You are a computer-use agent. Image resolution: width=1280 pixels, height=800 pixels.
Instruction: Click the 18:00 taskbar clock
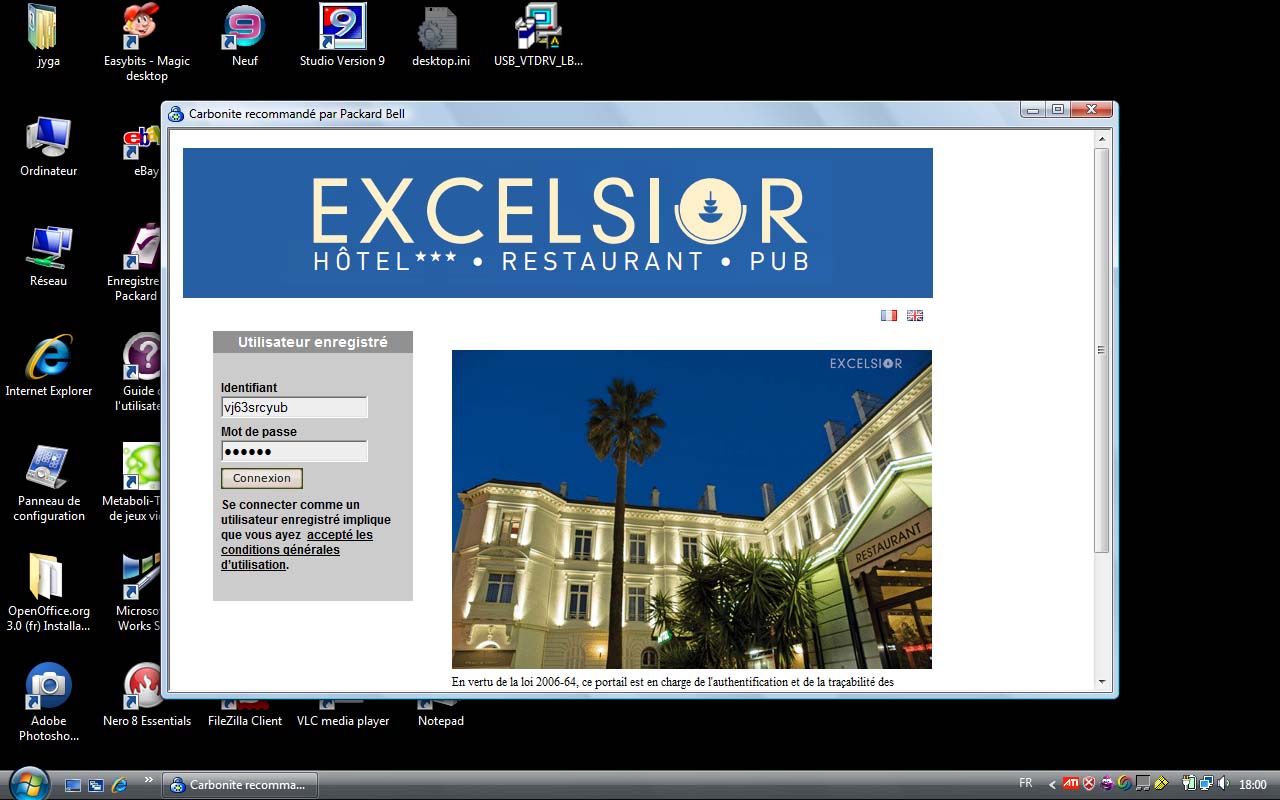tap(1253, 785)
